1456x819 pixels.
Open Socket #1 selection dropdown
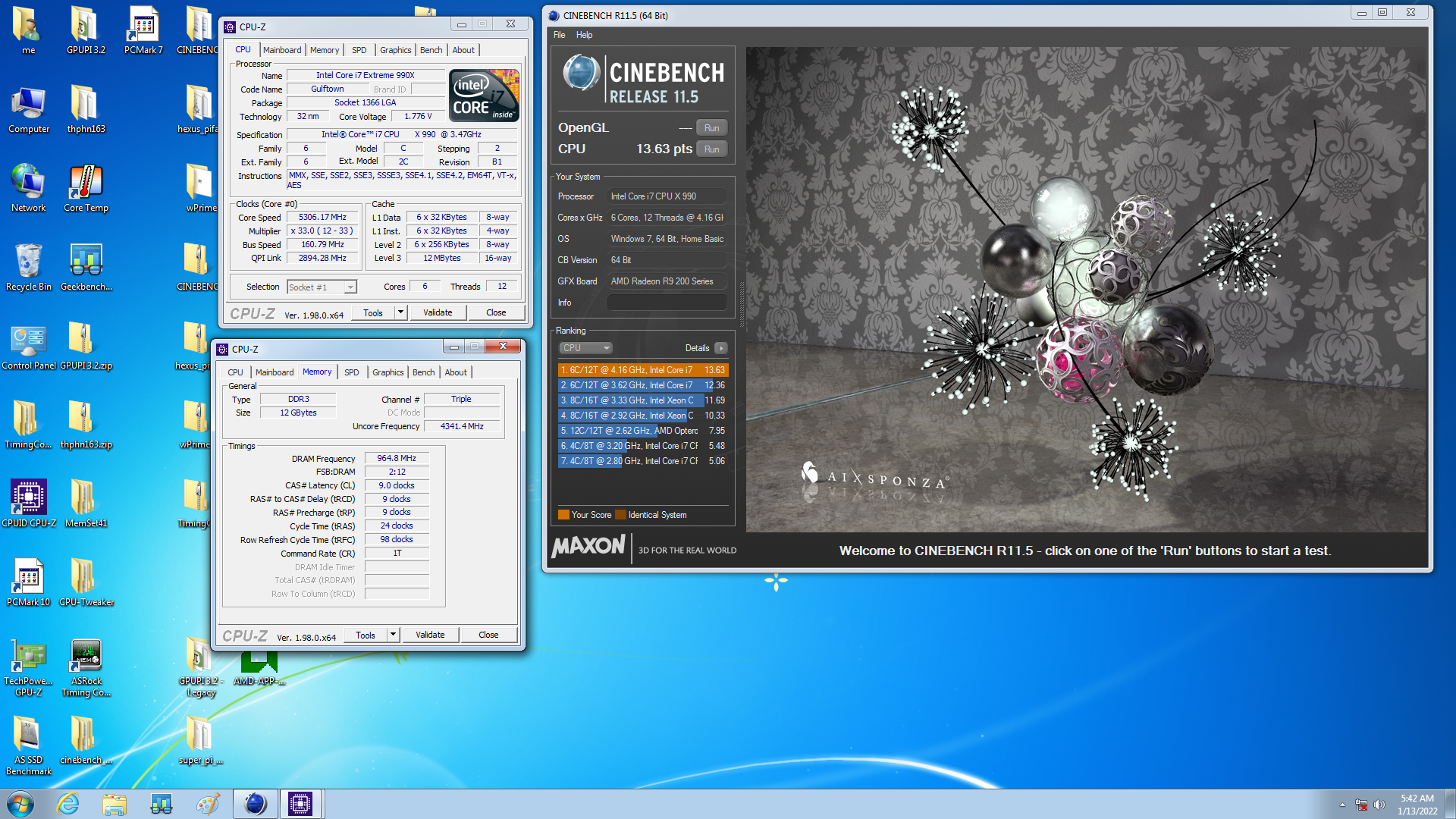click(322, 287)
